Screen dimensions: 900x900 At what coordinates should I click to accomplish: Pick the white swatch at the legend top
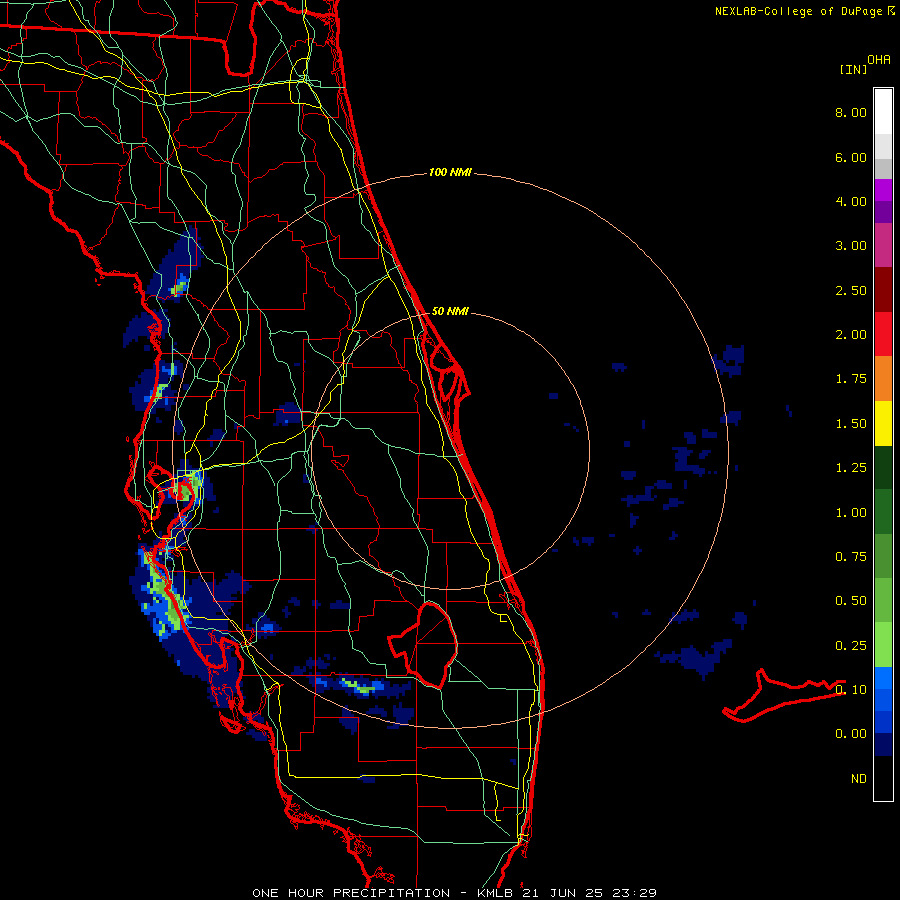883,112
